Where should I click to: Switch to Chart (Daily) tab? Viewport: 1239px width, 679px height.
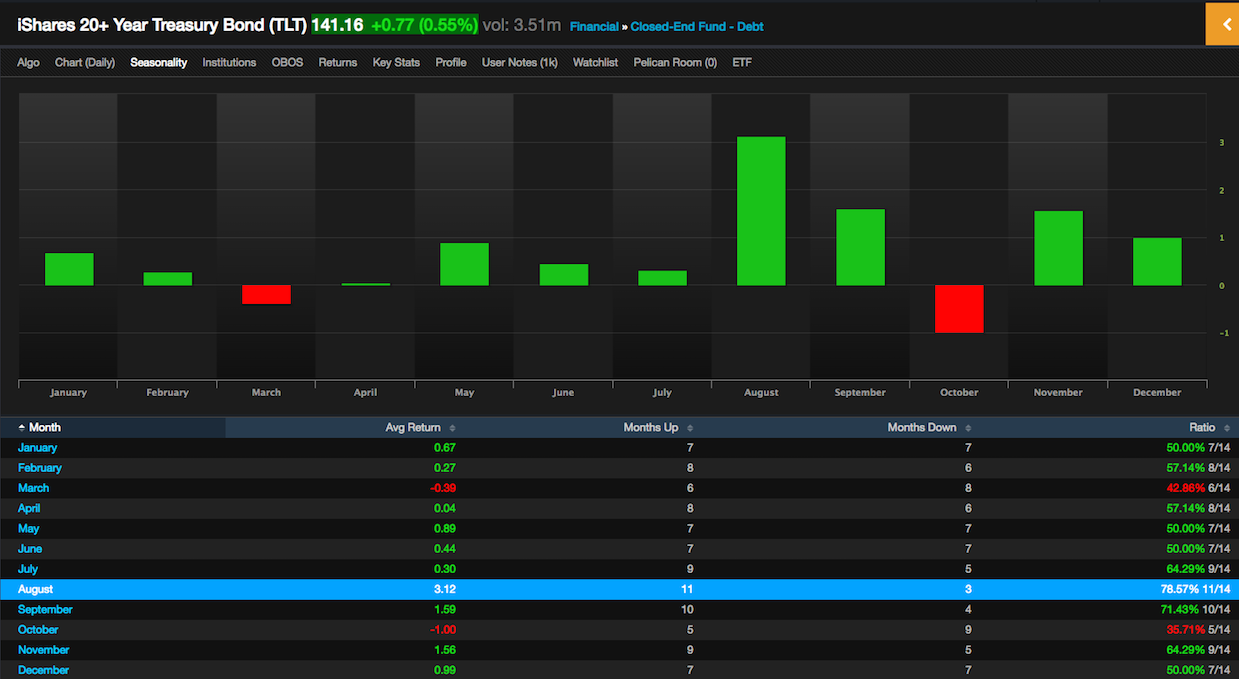85,62
